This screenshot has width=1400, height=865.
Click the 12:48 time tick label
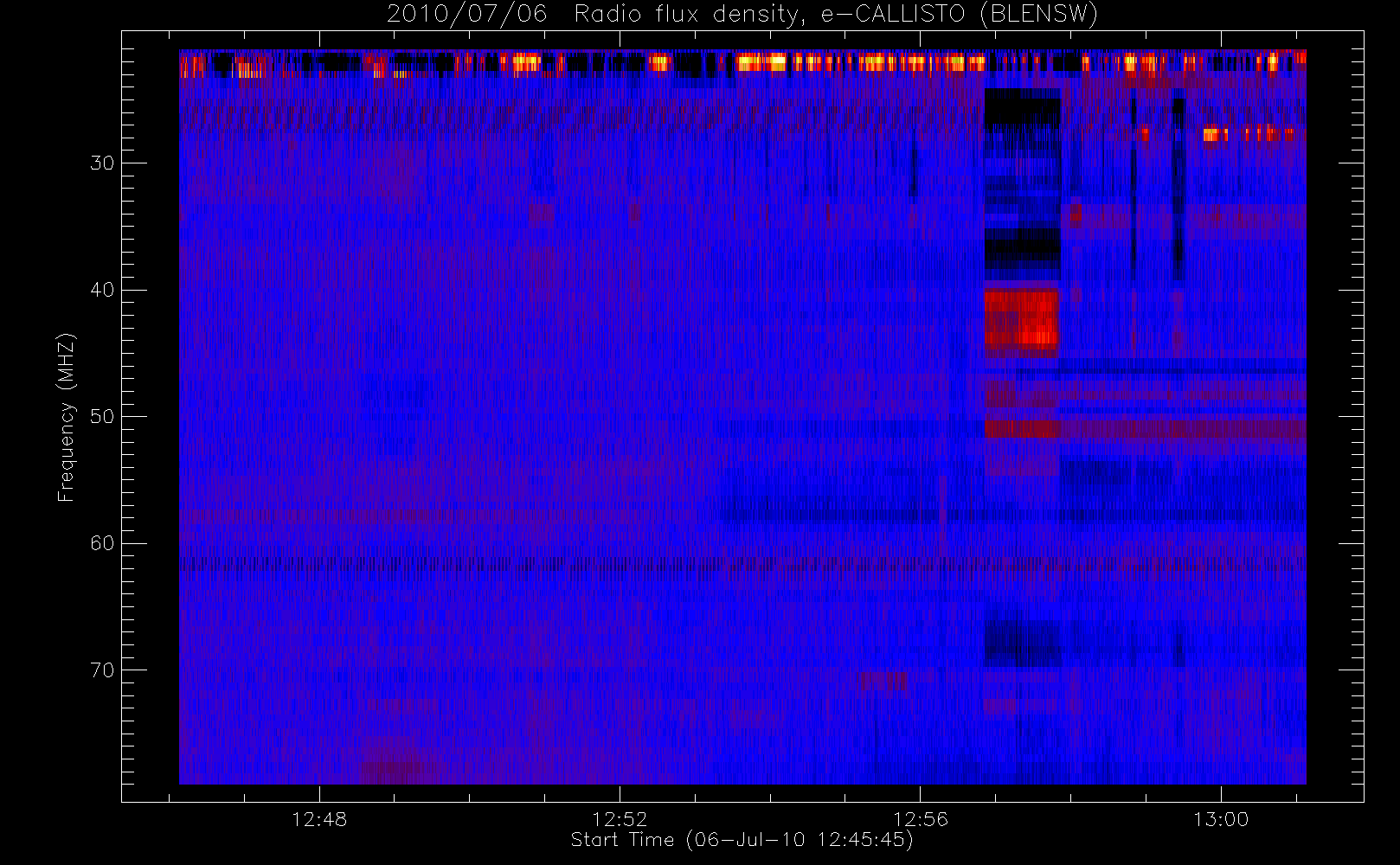(x=319, y=818)
